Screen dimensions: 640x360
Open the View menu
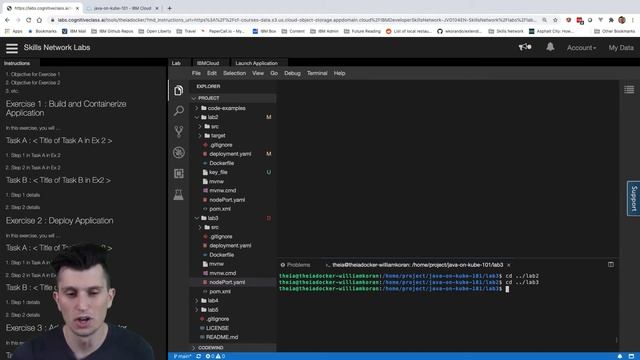258,73
